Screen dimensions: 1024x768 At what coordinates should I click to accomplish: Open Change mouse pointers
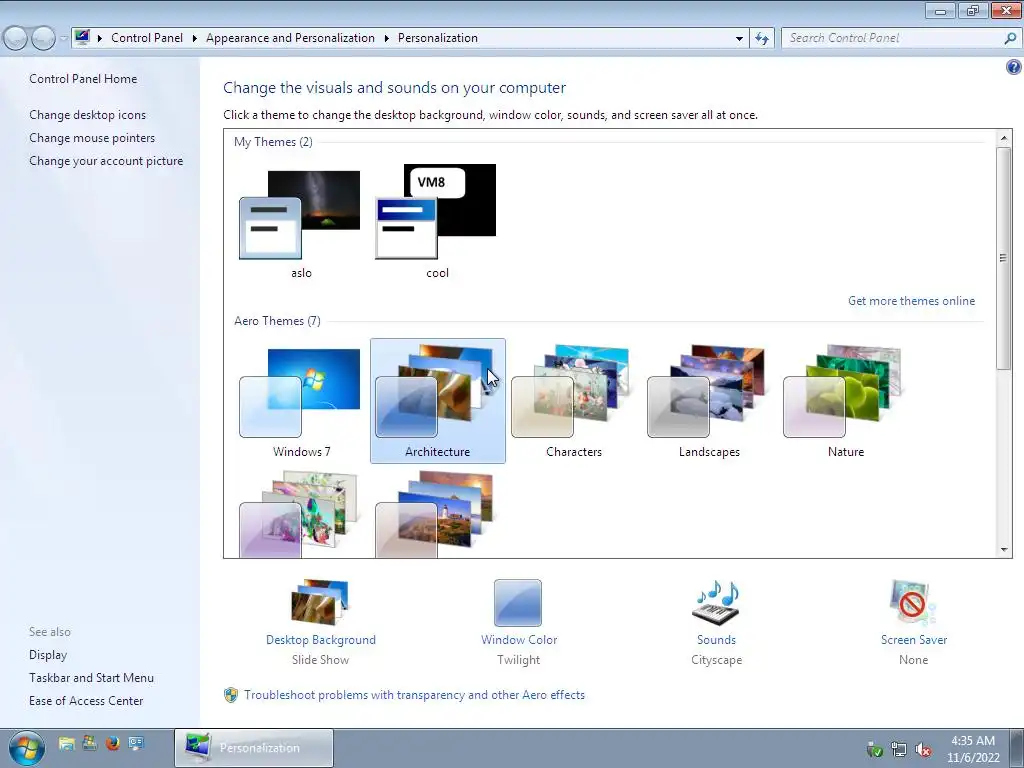[92, 138]
